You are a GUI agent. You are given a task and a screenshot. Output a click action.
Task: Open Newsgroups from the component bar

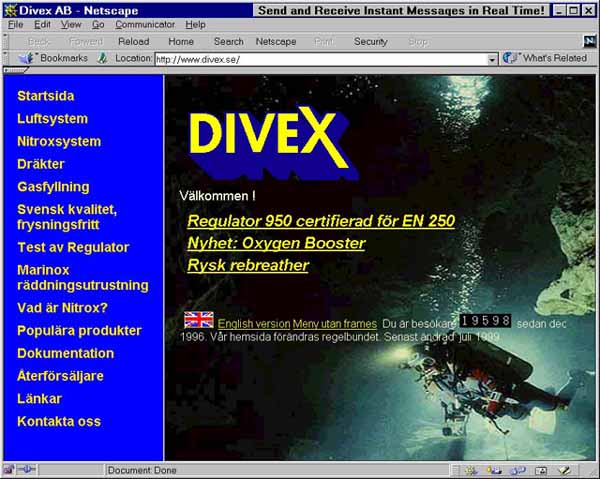click(518, 470)
